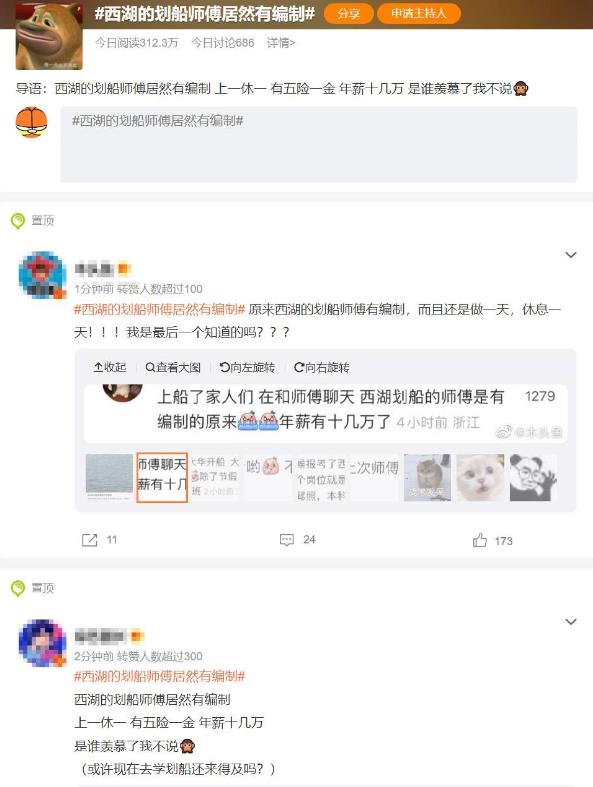Click the first post author's avatar

point(42,275)
